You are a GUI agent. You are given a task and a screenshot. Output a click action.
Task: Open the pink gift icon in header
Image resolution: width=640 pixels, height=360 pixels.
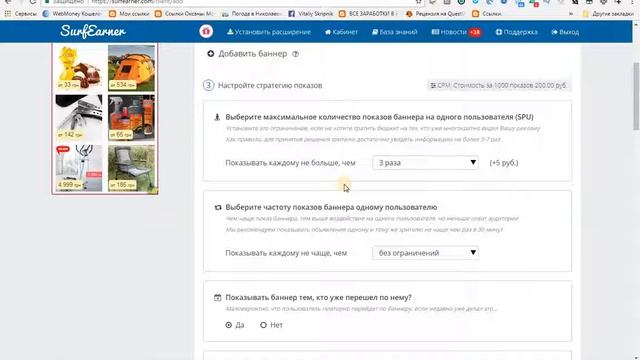click(x=206, y=31)
